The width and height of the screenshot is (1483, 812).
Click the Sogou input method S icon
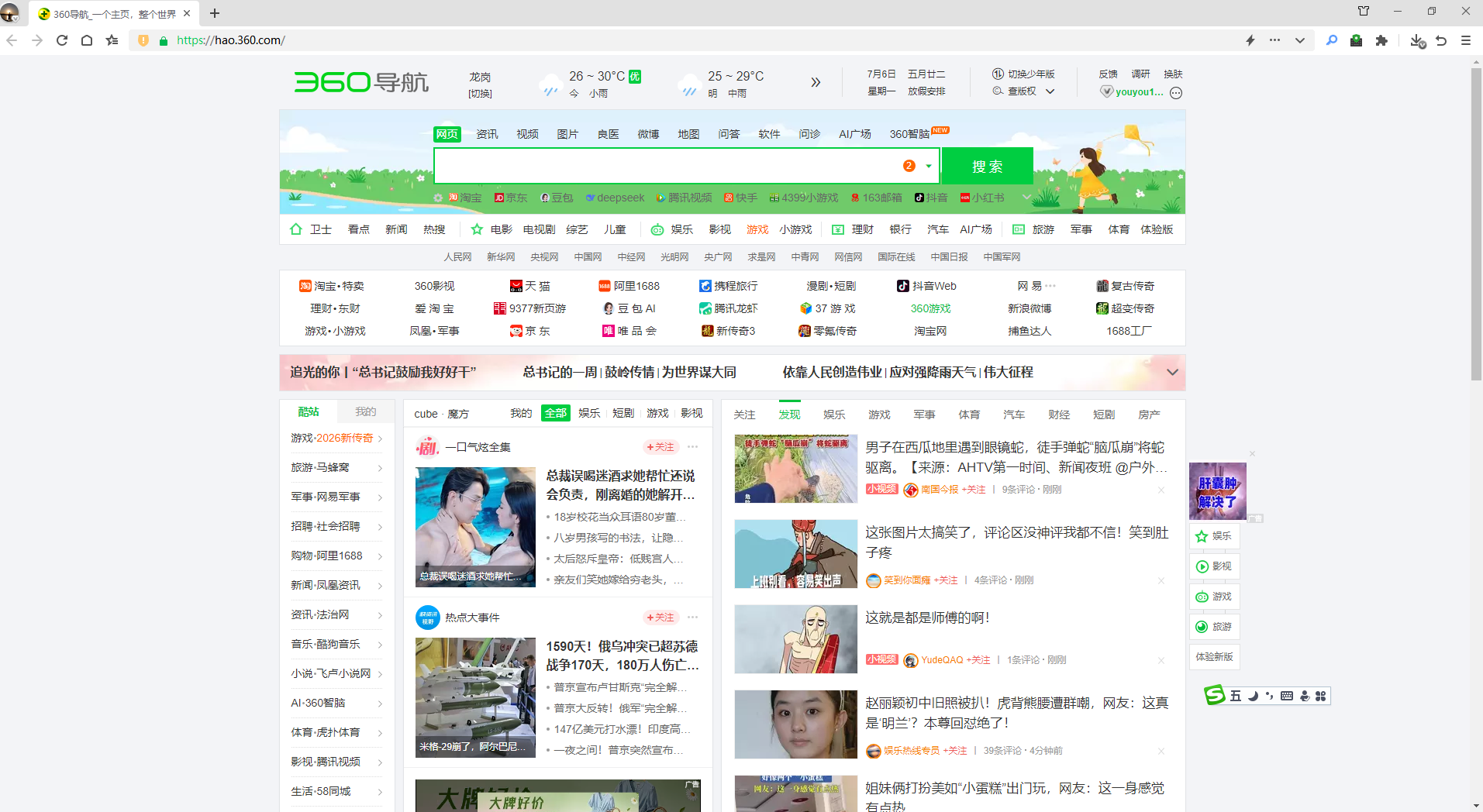[x=1214, y=695]
